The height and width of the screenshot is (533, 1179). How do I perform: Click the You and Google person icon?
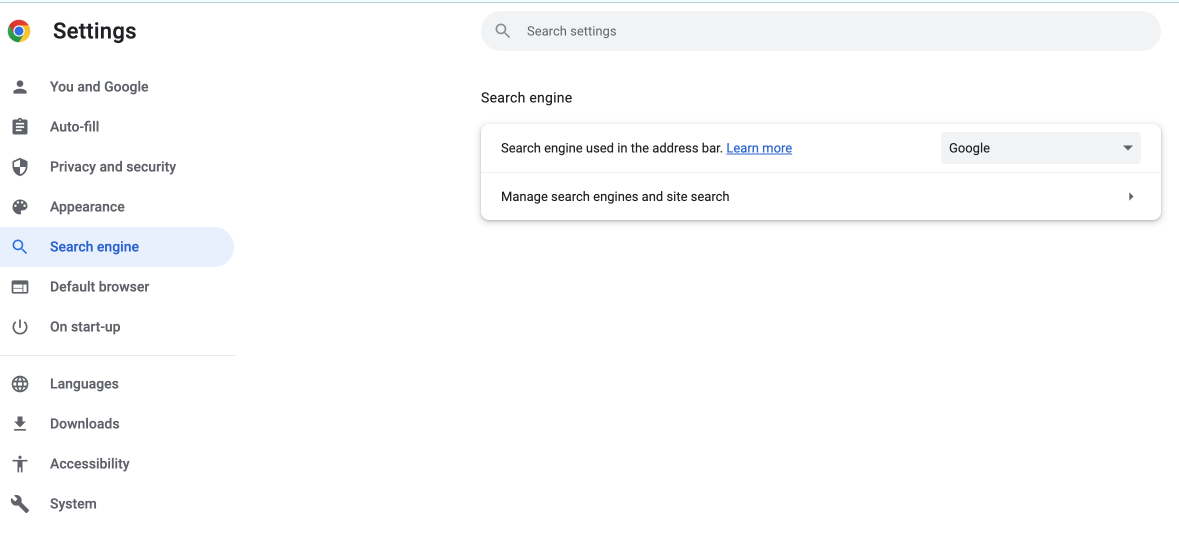tap(20, 86)
